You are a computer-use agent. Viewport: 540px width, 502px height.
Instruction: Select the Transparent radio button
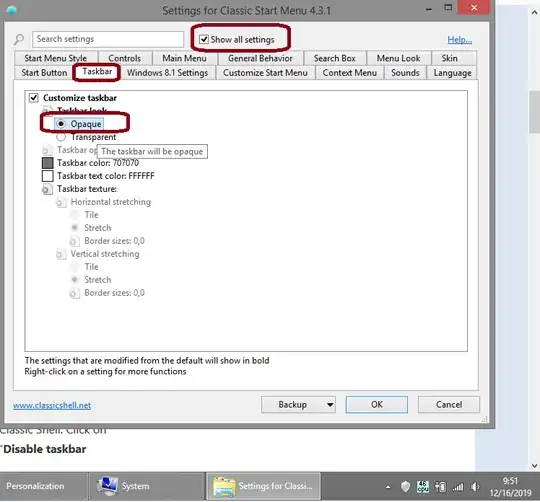click(x=61, y=137)
